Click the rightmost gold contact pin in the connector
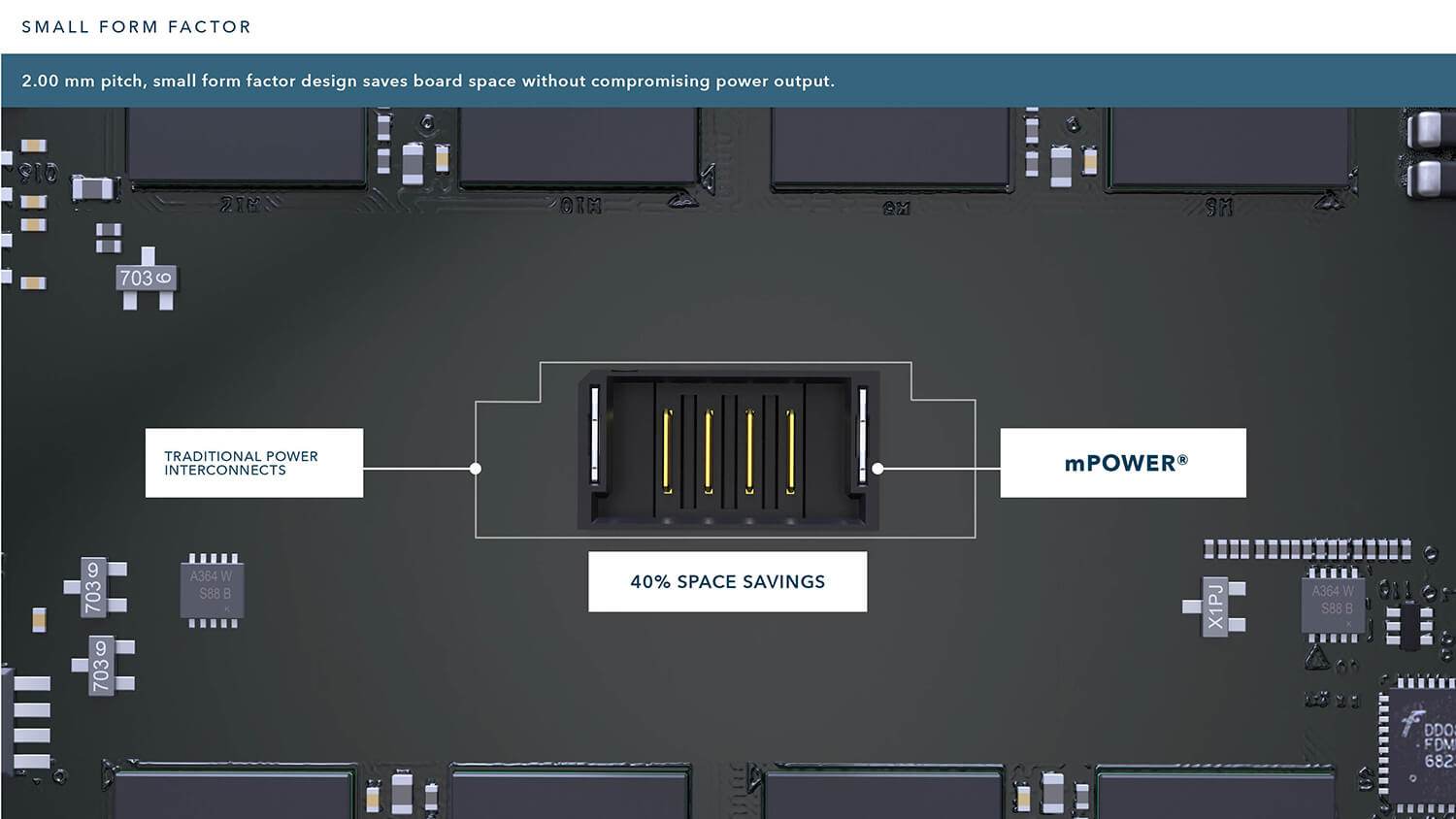 click(790, 451)
